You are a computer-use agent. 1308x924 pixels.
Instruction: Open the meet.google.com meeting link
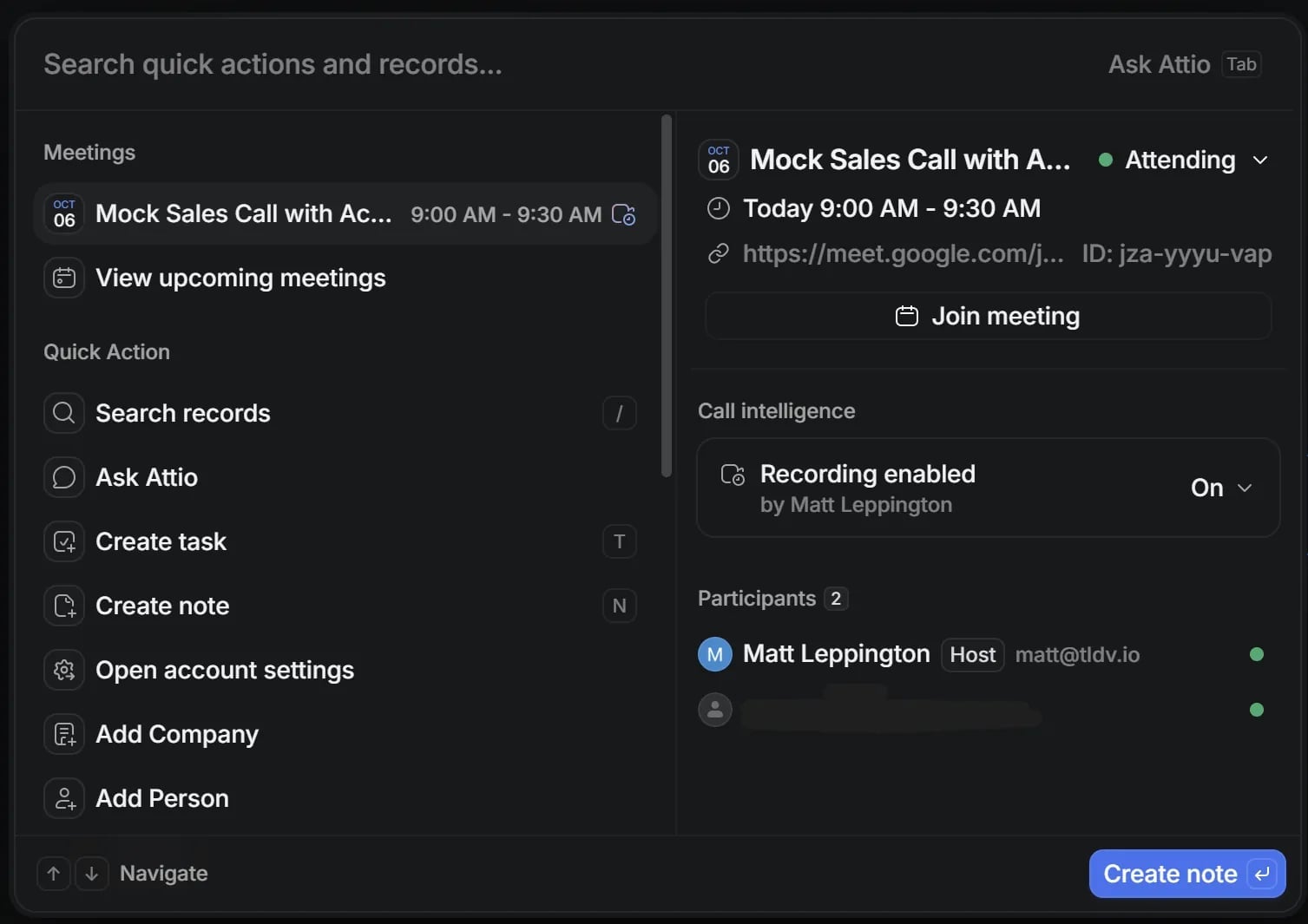903,253
